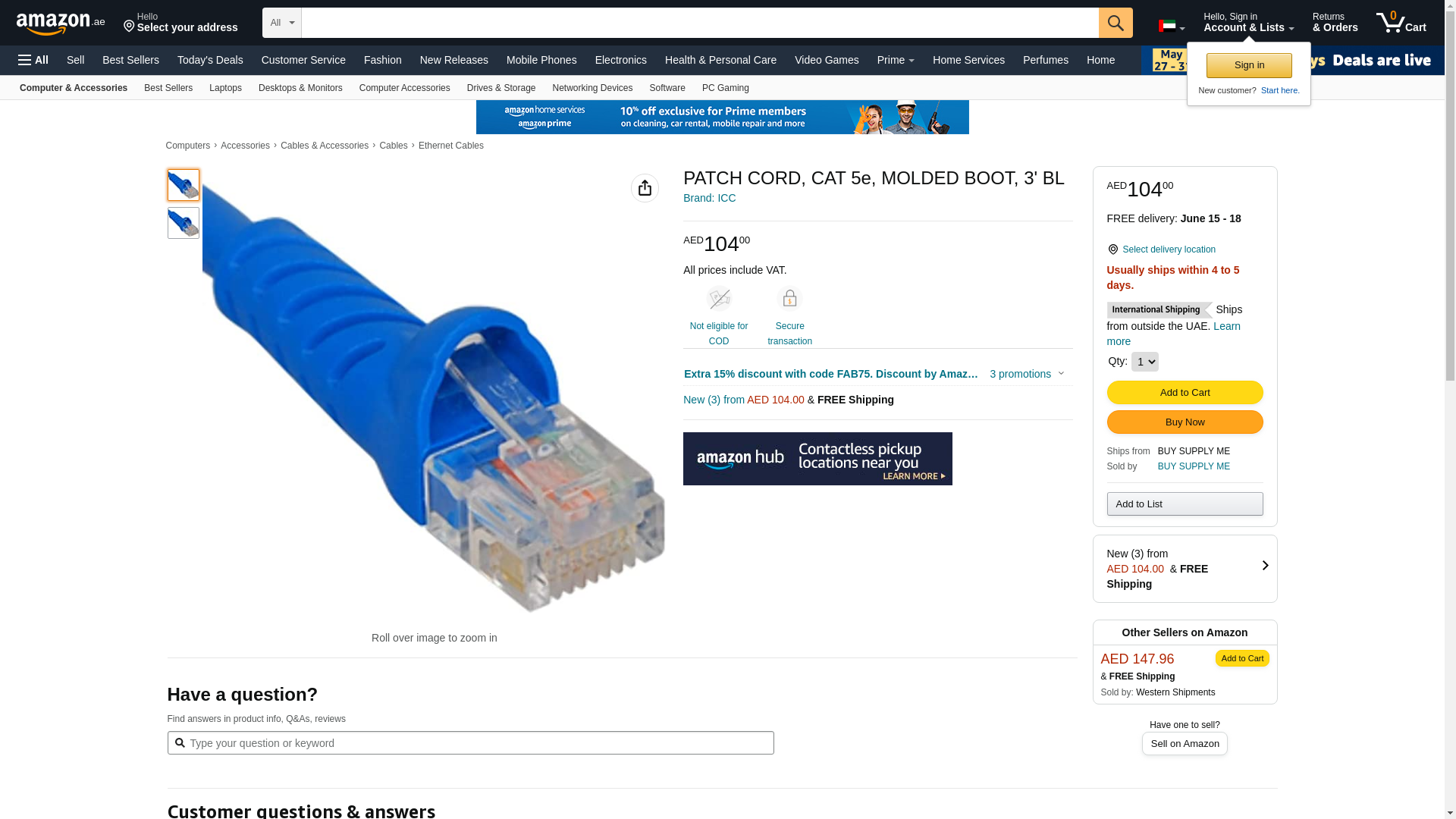Click the Select delivery location pin
This screenshot has width=1456, height=819.
(x=1112, y=249)
